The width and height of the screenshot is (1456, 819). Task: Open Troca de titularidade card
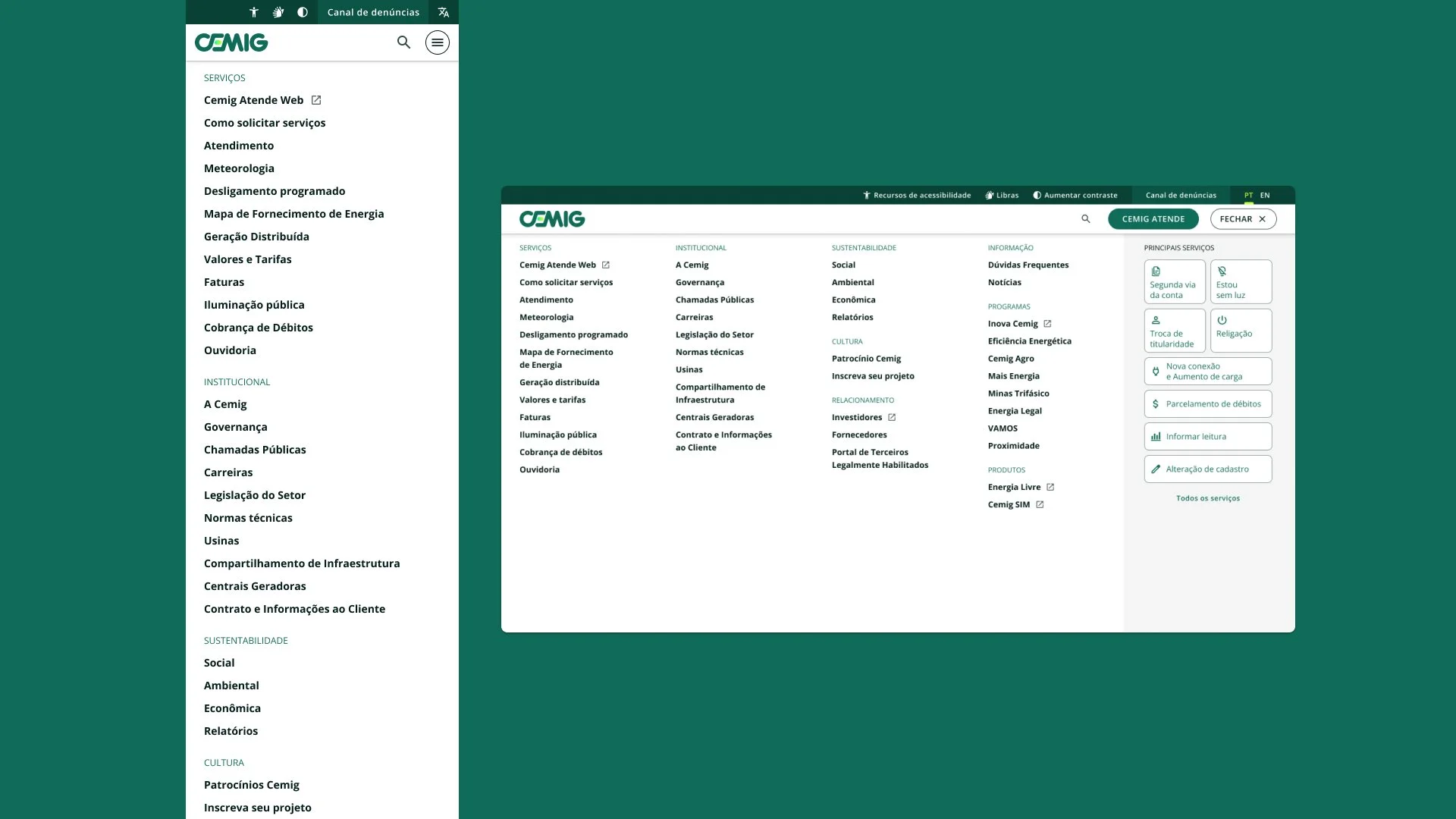point(1174,331)
